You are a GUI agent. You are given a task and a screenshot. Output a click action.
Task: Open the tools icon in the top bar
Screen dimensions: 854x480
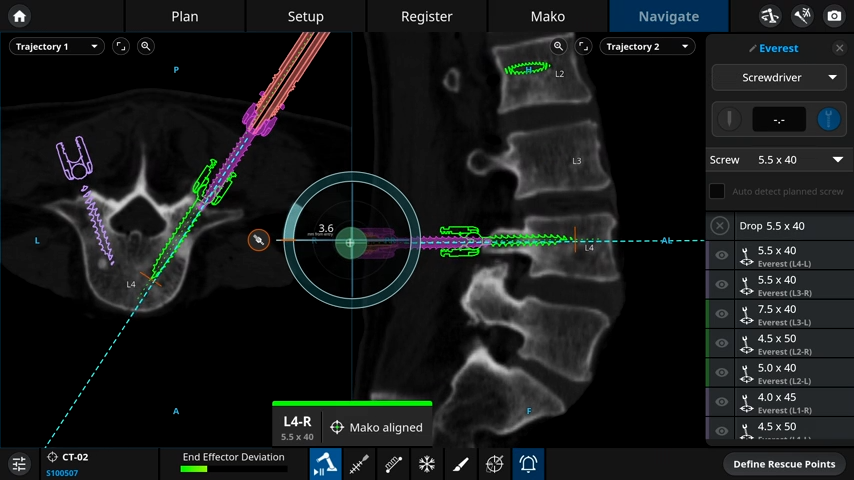[x=802, y=16]
